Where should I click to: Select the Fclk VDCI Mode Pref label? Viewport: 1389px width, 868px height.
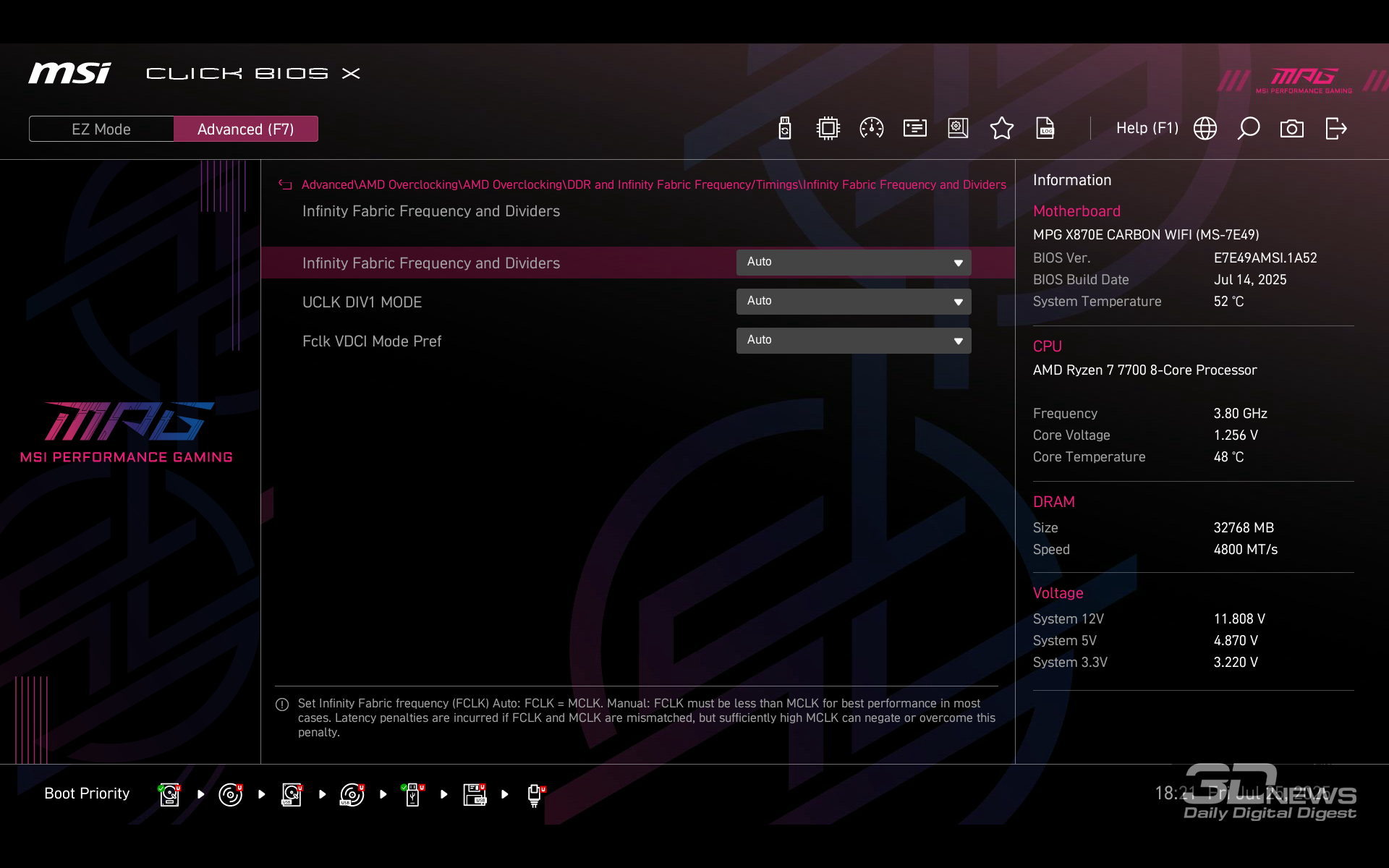click(x=372, y=341)
